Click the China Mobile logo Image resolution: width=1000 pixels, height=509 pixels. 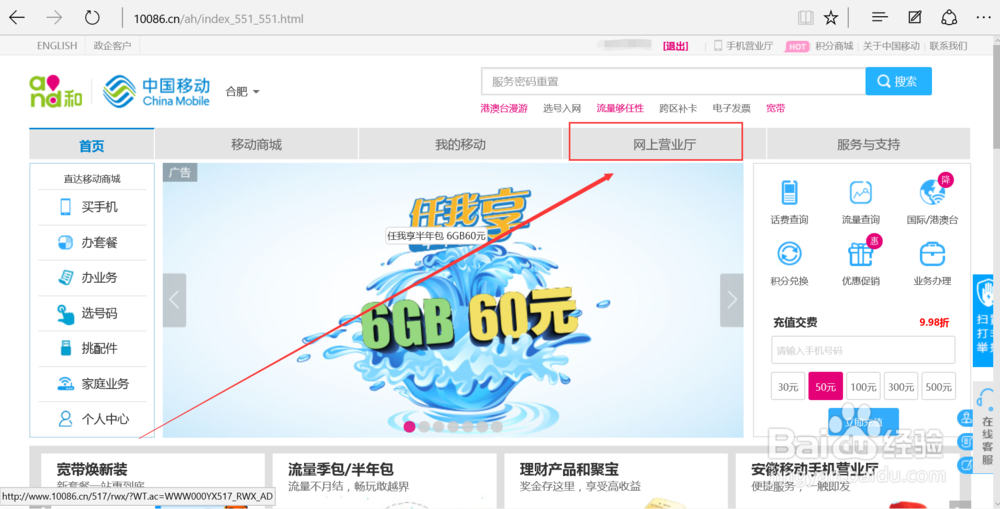(157, 92)
